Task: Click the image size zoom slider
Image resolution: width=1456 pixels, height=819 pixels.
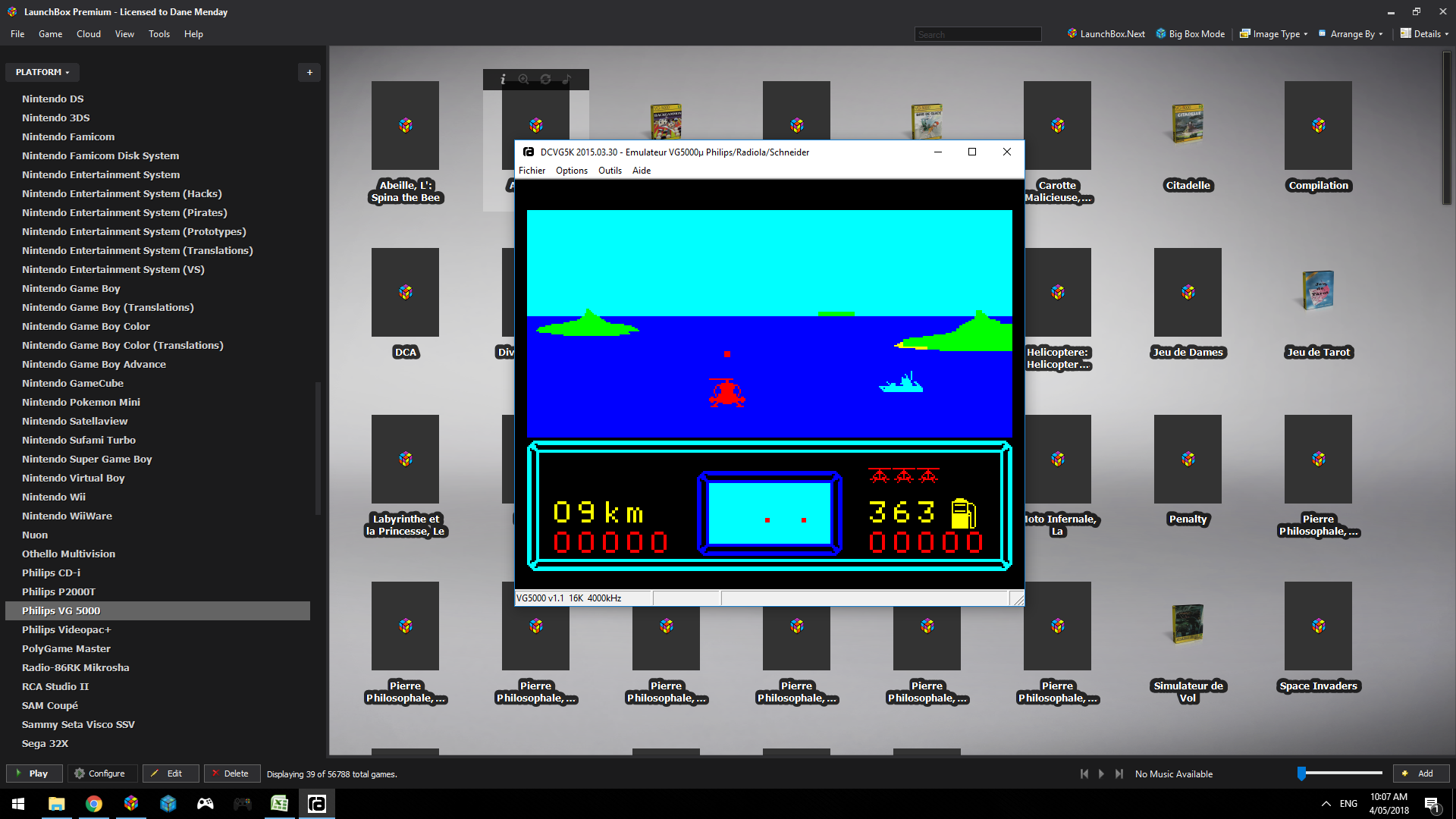Action: [1341, 773]
